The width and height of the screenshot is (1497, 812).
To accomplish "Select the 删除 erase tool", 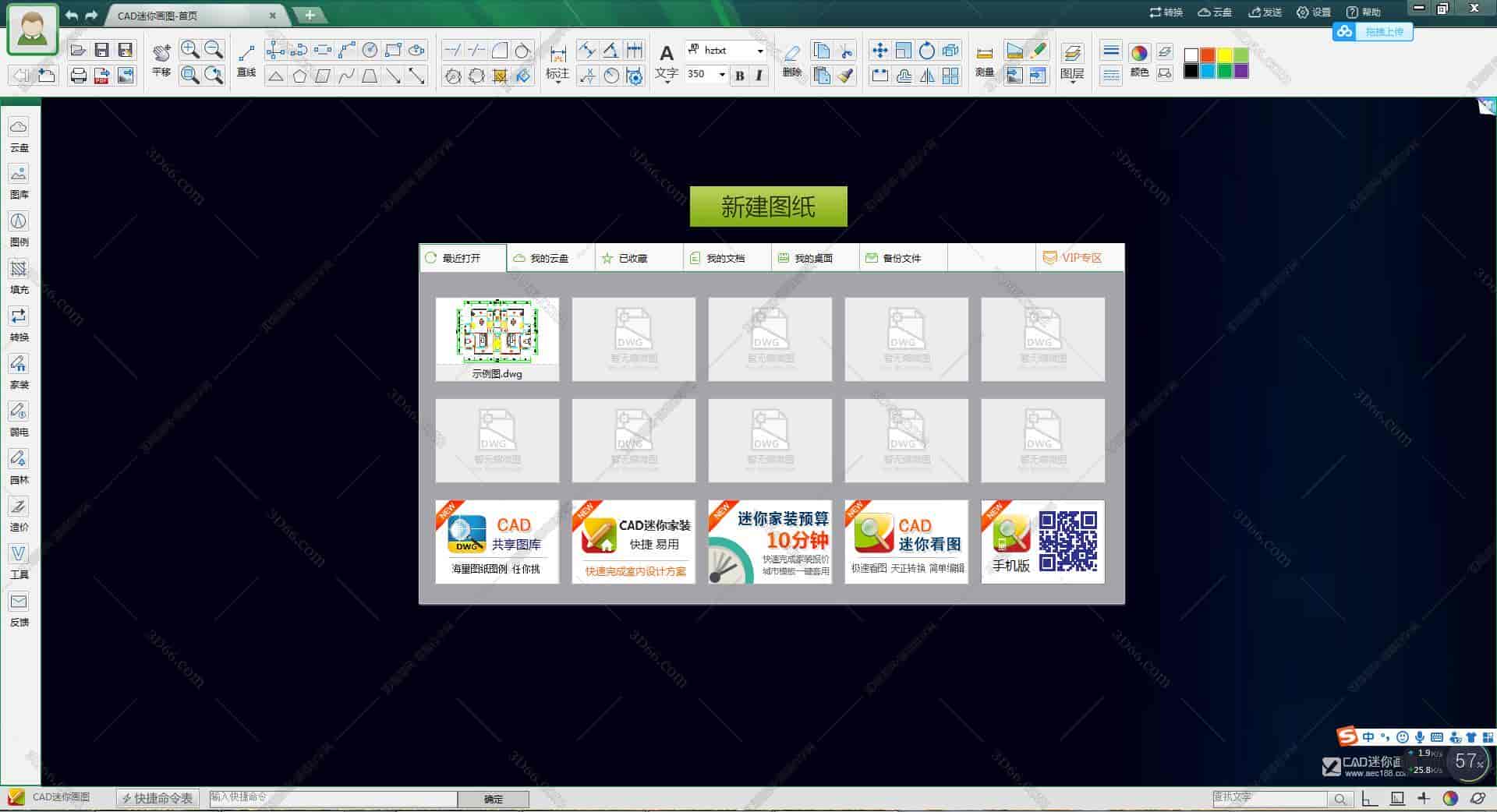I will [791, 56].
